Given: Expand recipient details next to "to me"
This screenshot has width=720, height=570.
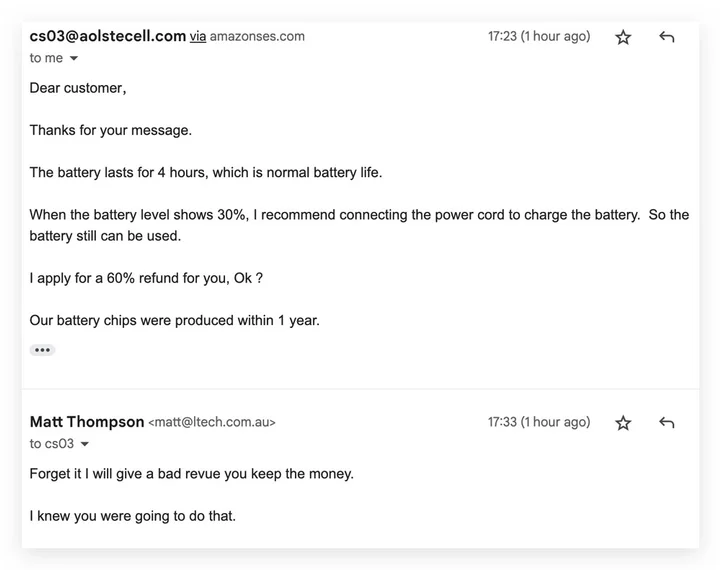Looking at the screenshot, I should 73,59.
